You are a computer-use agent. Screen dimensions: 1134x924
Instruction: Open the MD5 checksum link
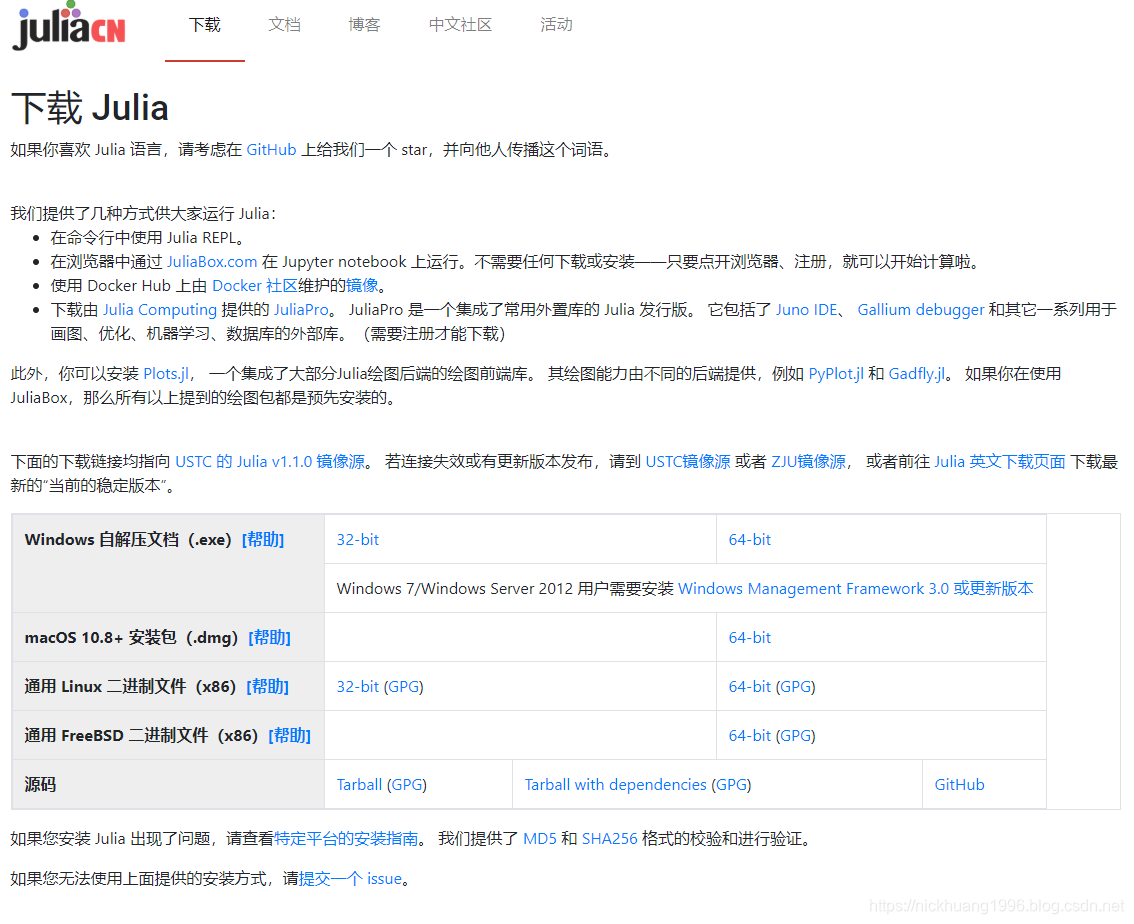(540, 839)
